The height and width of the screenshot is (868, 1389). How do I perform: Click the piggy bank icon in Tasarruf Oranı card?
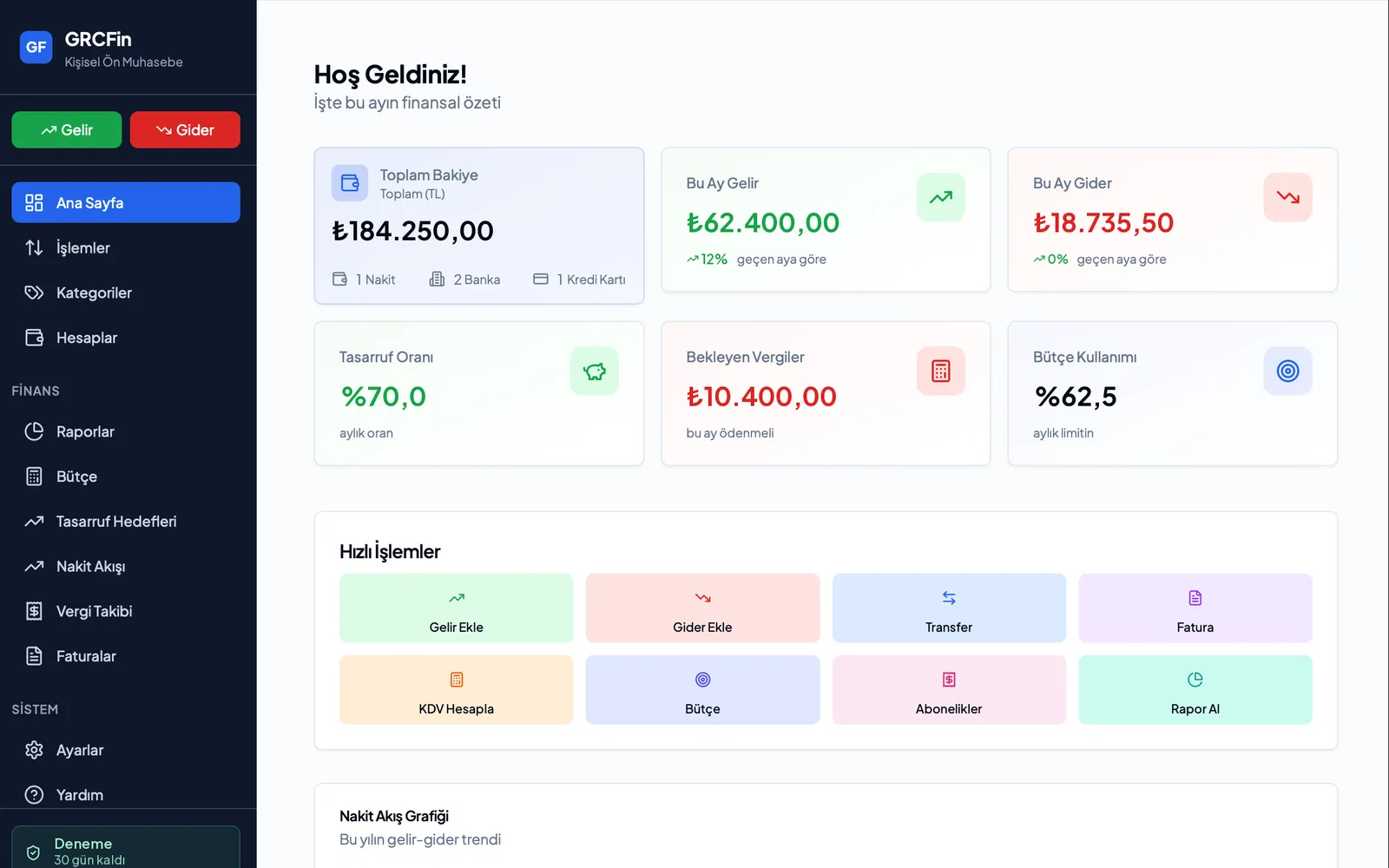595,372
